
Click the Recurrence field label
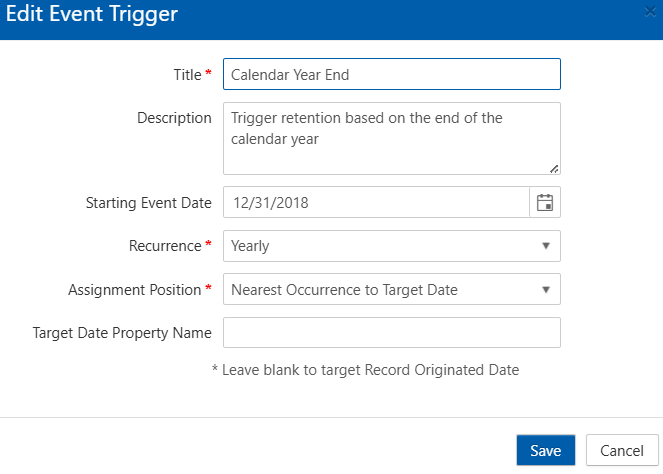click(166, 246)
